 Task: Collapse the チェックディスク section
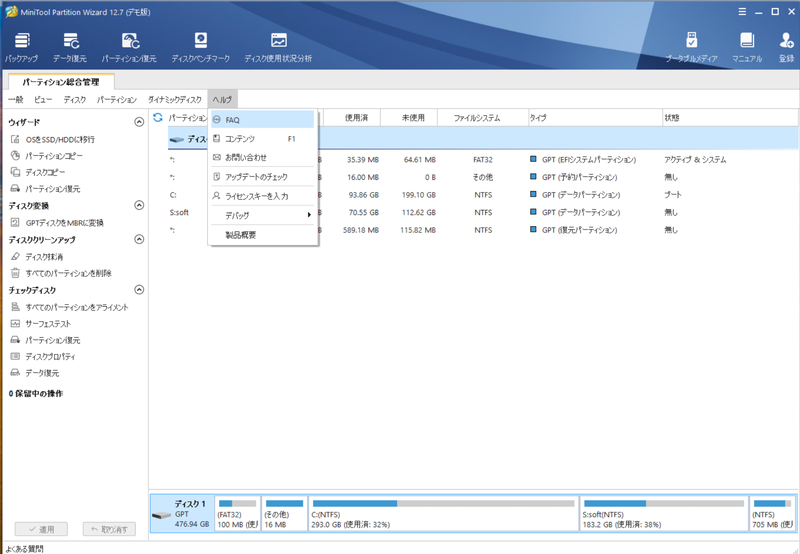point(139,290)
